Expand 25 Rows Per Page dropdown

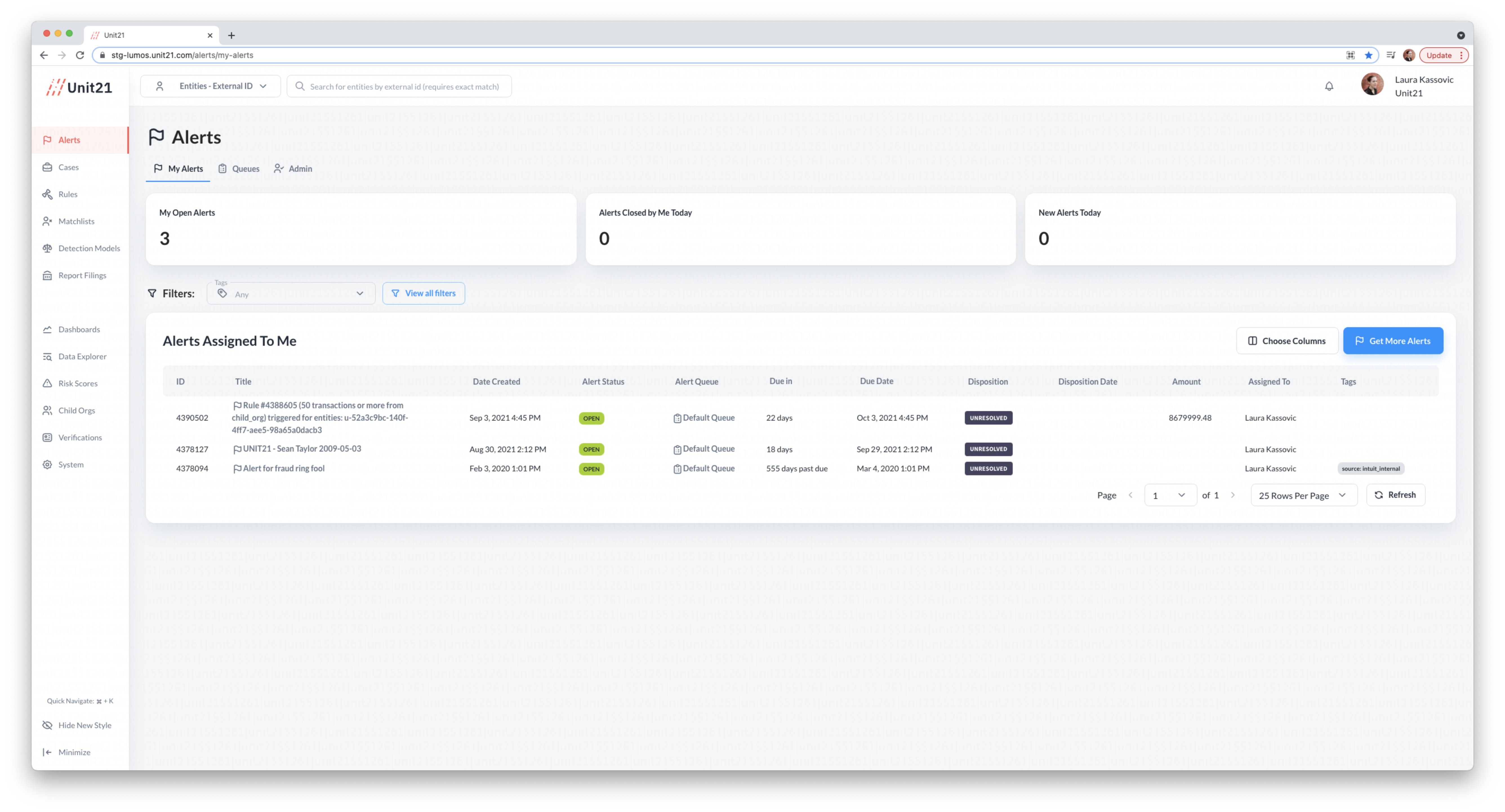[x=1303, y=495]
